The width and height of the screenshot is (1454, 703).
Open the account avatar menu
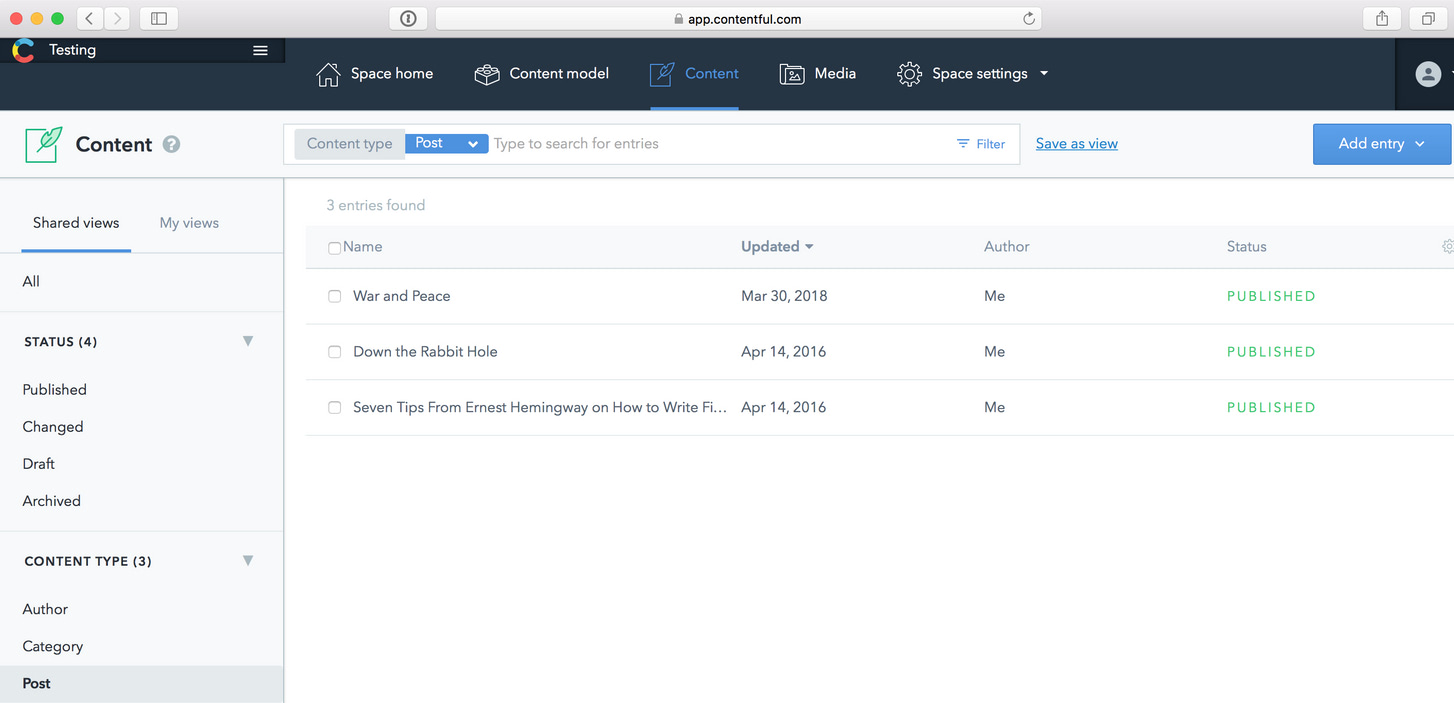[x=1427, y=73]
